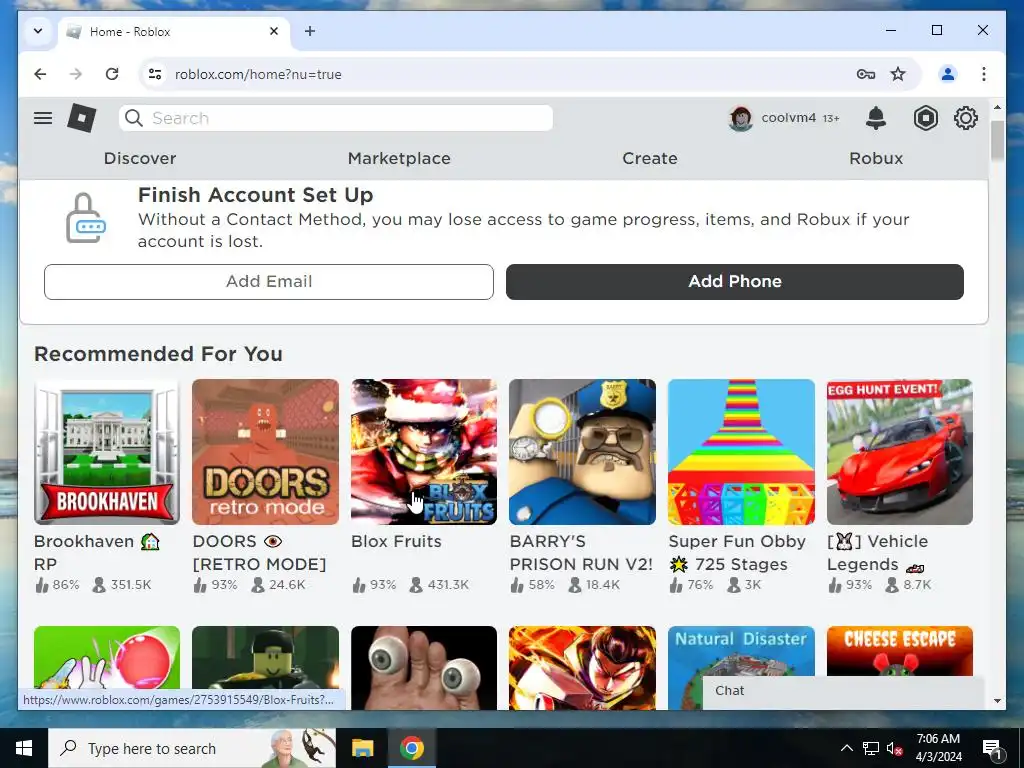The image size is (1024, 768).
Task: Click the page vertical scrollbar thumb
Action: tap(997, 140)
